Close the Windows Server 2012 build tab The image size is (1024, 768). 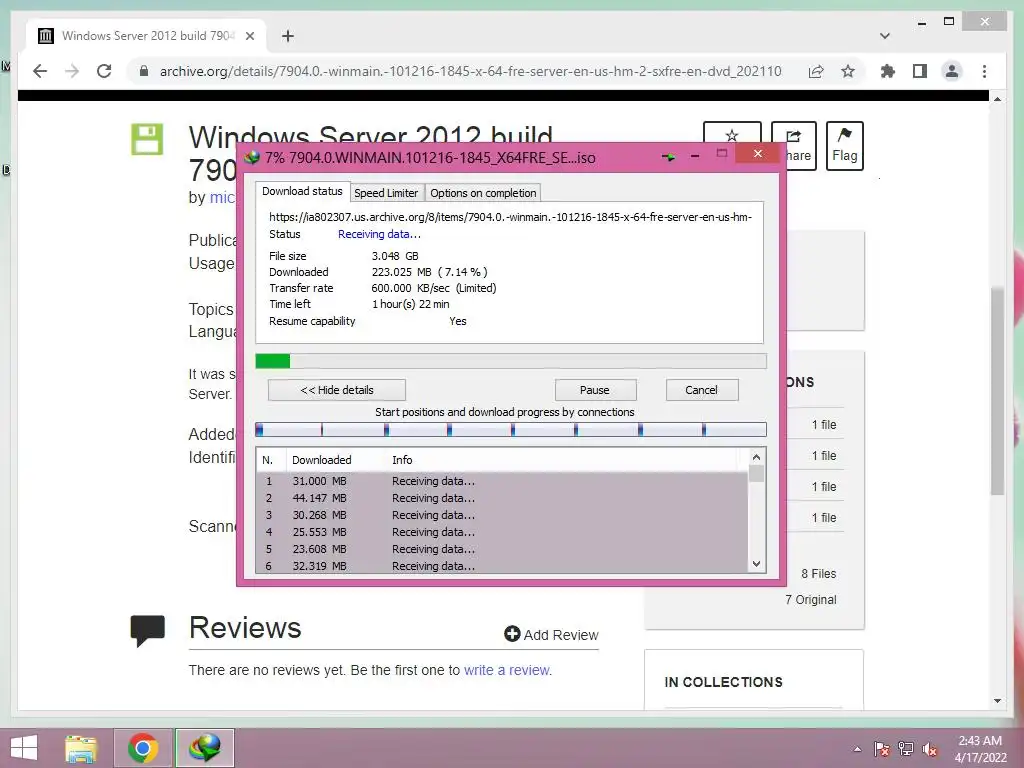pos(250,36)
